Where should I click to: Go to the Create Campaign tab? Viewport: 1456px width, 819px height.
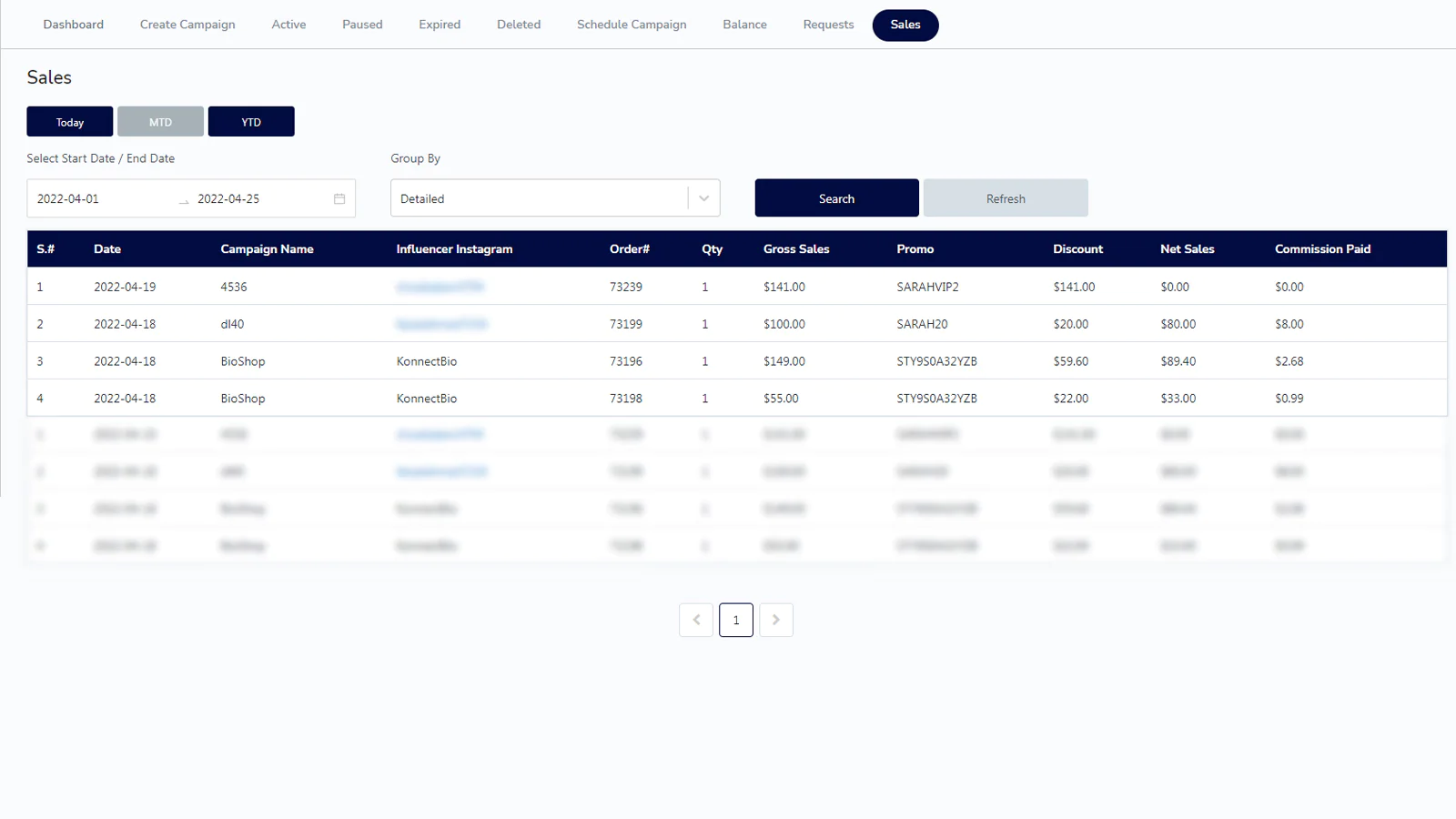(x=187, y=25)
